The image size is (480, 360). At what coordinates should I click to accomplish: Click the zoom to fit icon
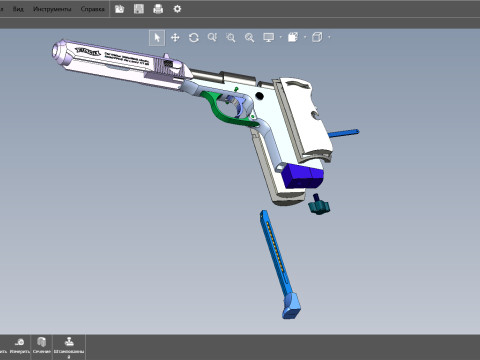click(x=249, y=38)
